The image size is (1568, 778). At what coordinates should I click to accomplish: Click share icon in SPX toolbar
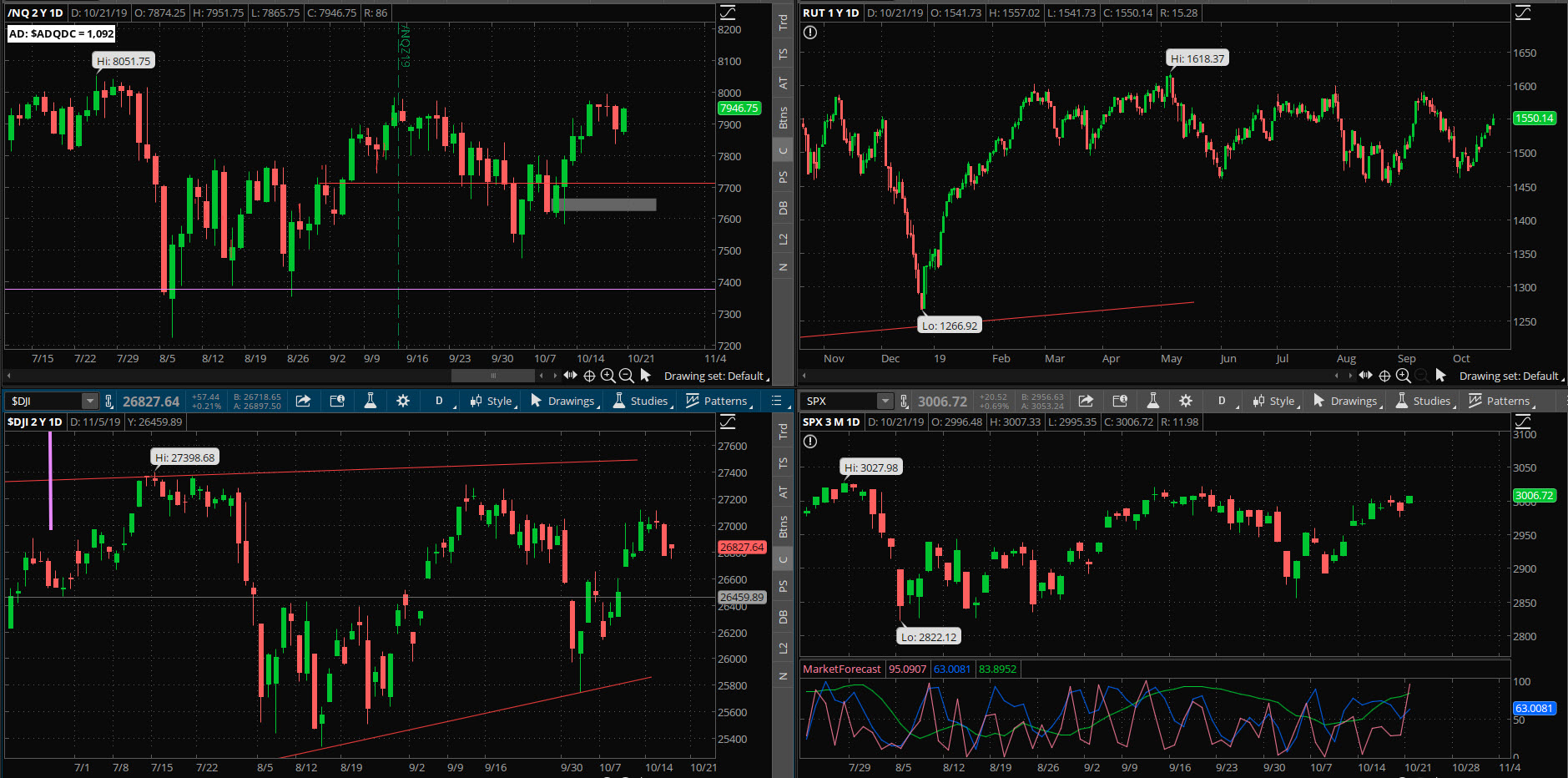[1086, 401]
